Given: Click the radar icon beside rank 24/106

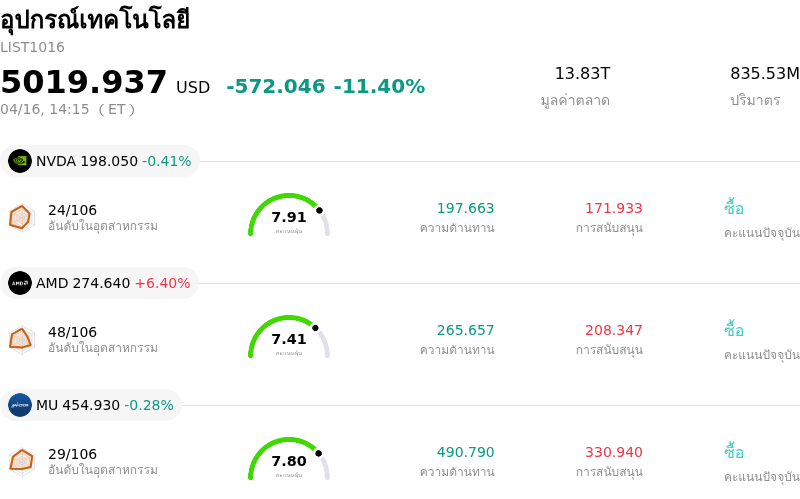Looking at the screenshot, I should pyautogui.click(x=21, y=217).
